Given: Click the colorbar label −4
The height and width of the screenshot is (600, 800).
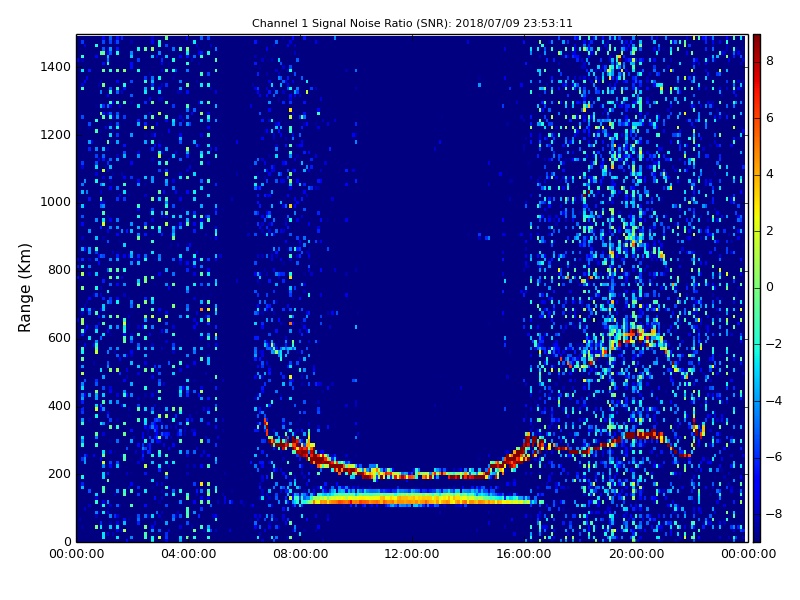Looking at the screenshot, I should (x=774, y=401).
